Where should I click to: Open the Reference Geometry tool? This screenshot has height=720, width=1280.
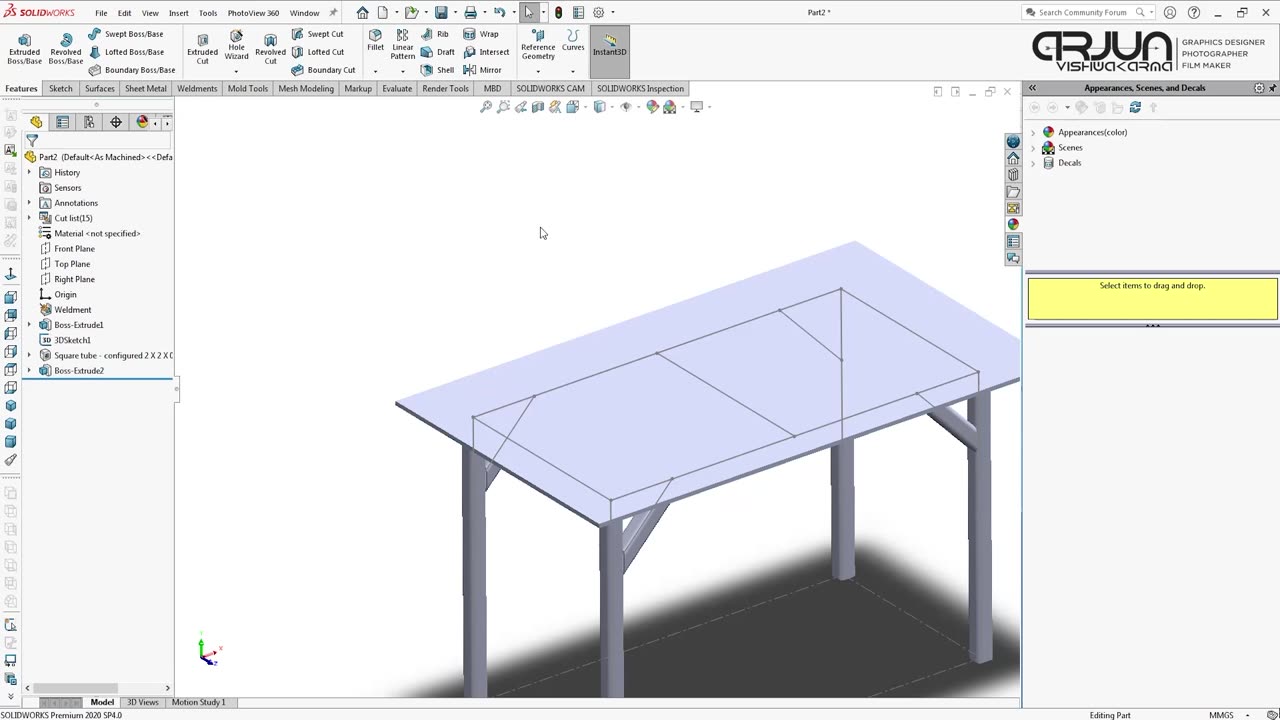tap(538, 45)
